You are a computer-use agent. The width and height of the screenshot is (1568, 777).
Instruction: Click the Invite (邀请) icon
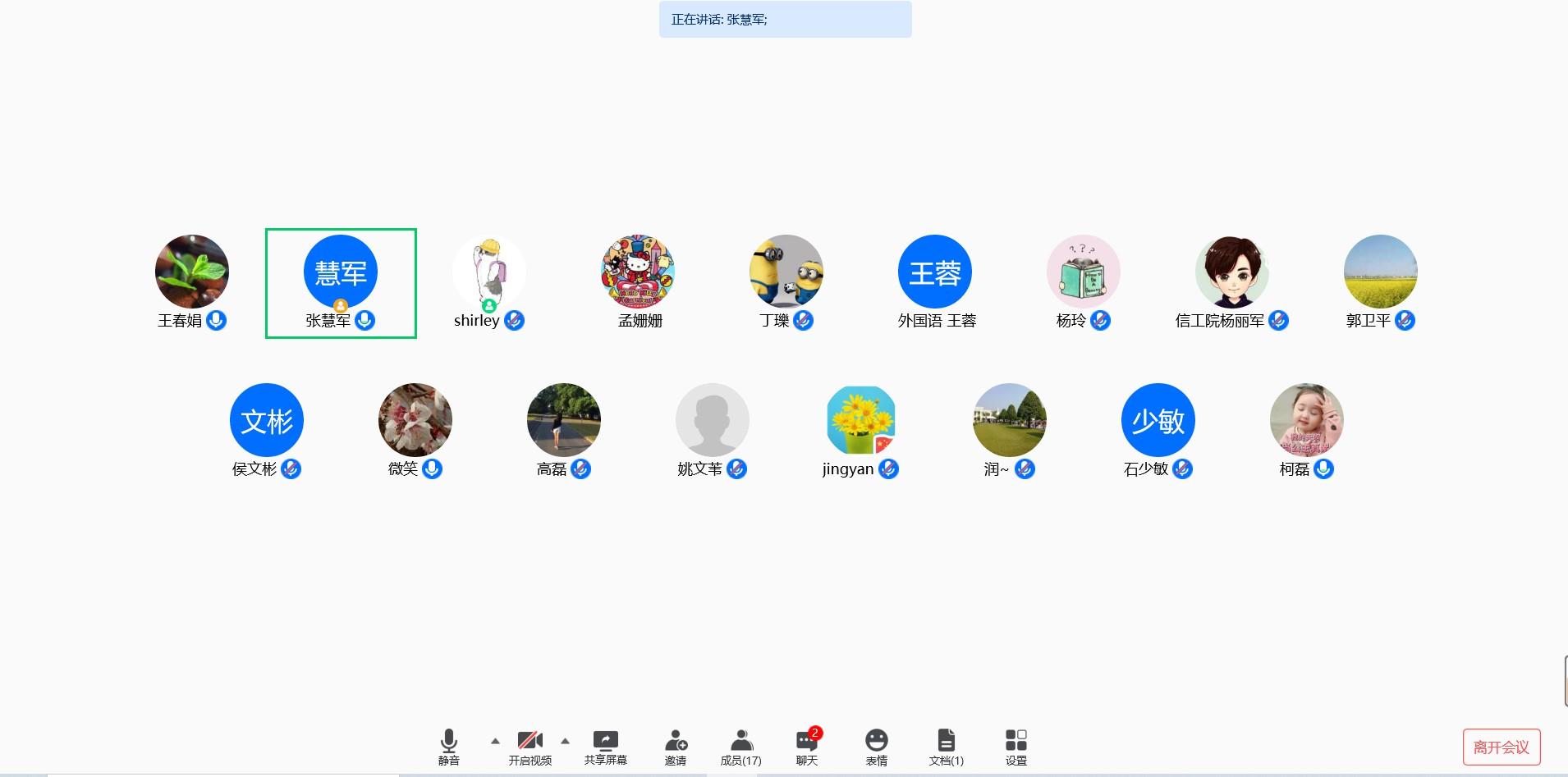pyautogui.click(x=675, y=747)
